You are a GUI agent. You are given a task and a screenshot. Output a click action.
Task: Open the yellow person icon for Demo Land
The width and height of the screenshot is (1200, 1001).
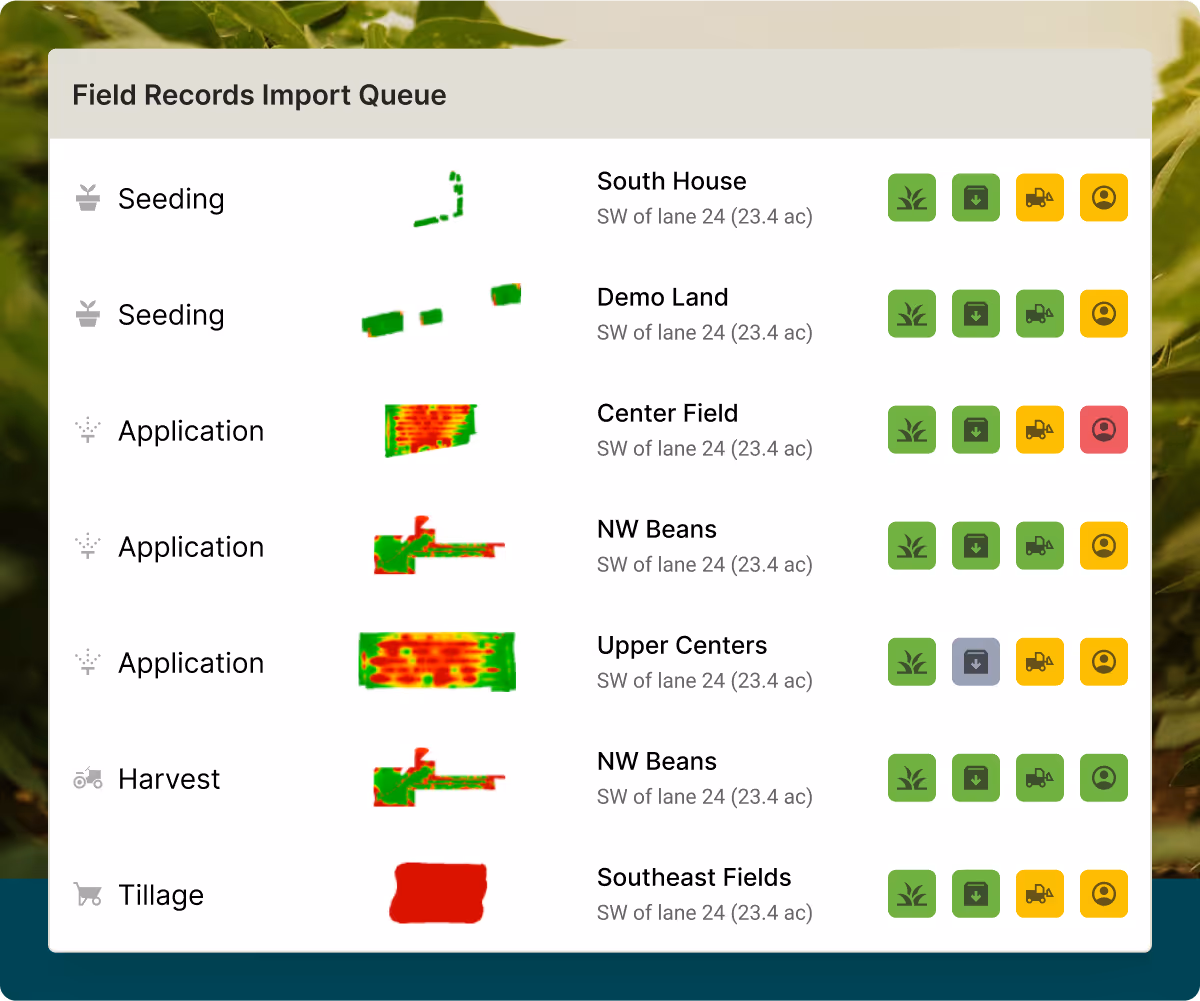click(x=1104, y=314)
